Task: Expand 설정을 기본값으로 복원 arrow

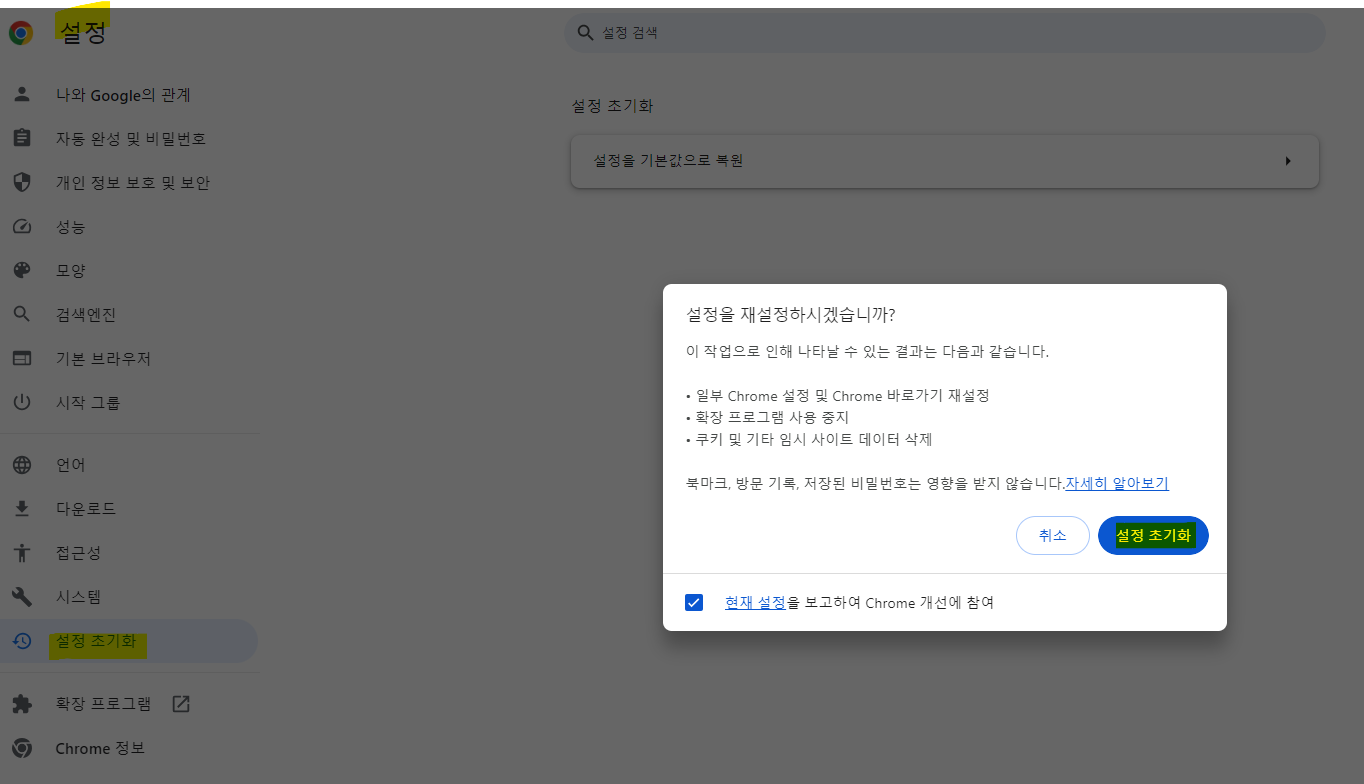Action: [x=1288, y=161]
